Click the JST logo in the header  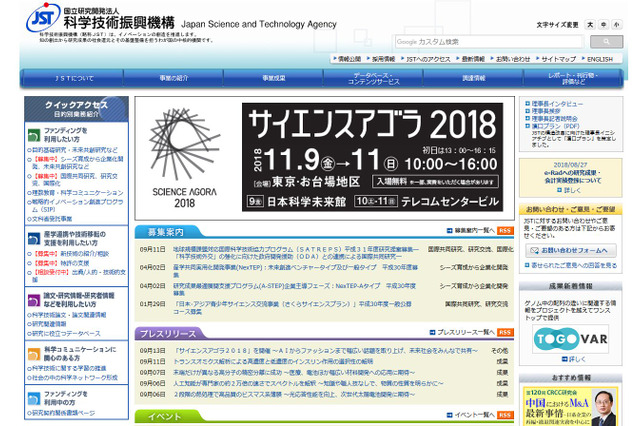click(x=44, y=18)
